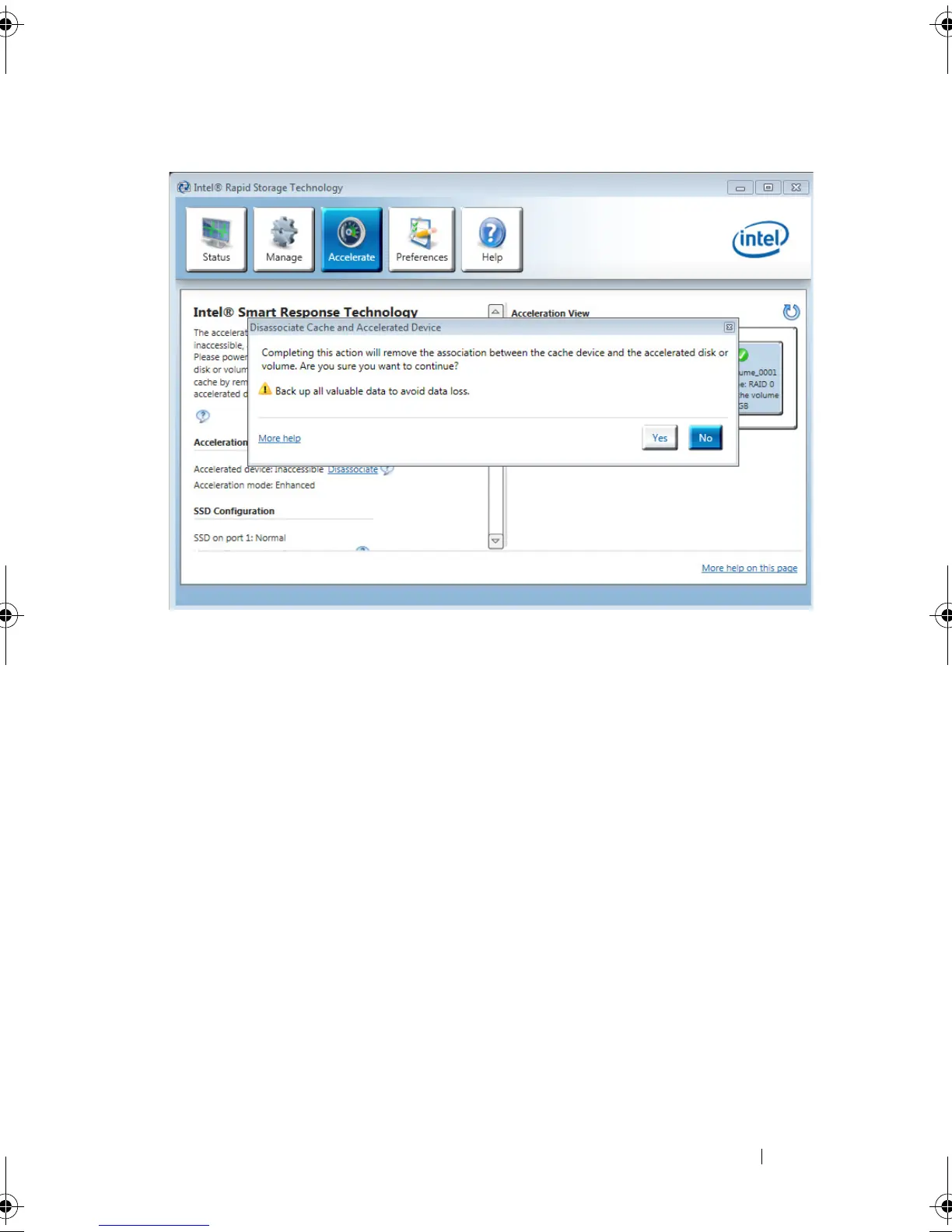Screen dimensions: 952x1232
Task: Click the green check status icon on volume
Action: [743, 355]
